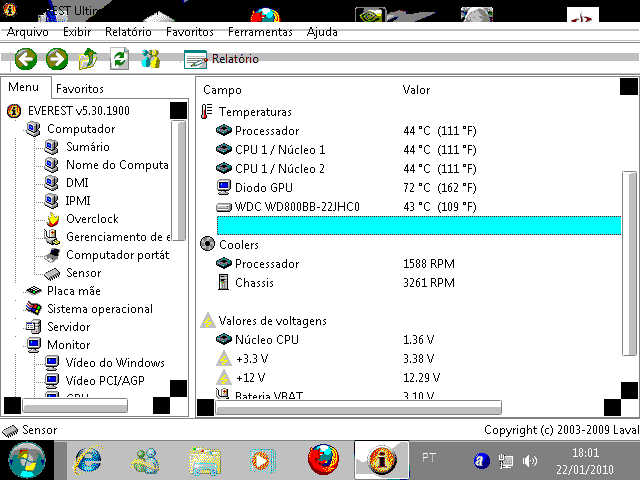Open Nome do Computador tree item
Screen dimensions: 640x480
click(117, 165)
